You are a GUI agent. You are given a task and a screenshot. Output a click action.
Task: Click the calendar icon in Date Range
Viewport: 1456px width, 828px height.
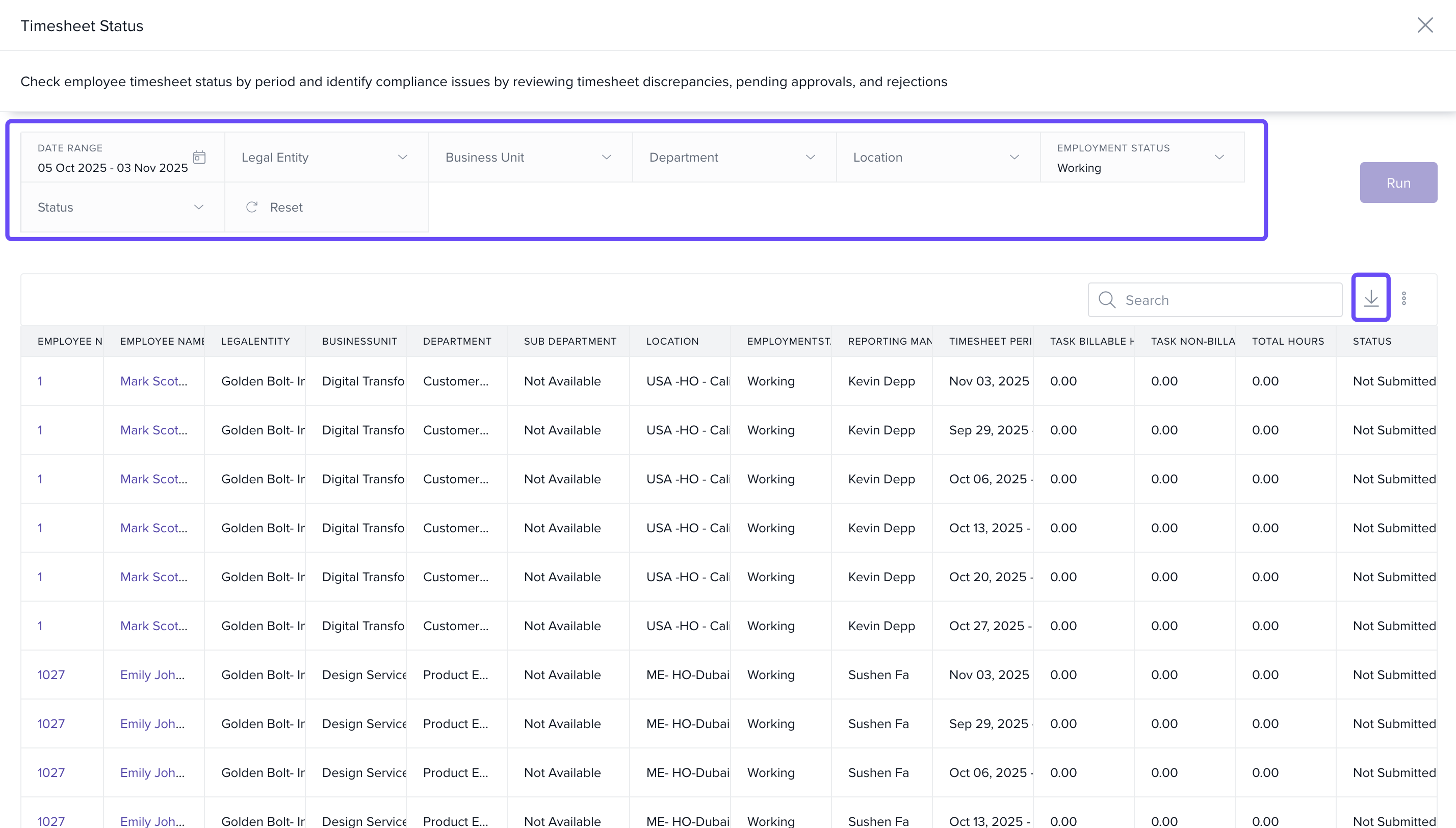(x=199, y=157)
